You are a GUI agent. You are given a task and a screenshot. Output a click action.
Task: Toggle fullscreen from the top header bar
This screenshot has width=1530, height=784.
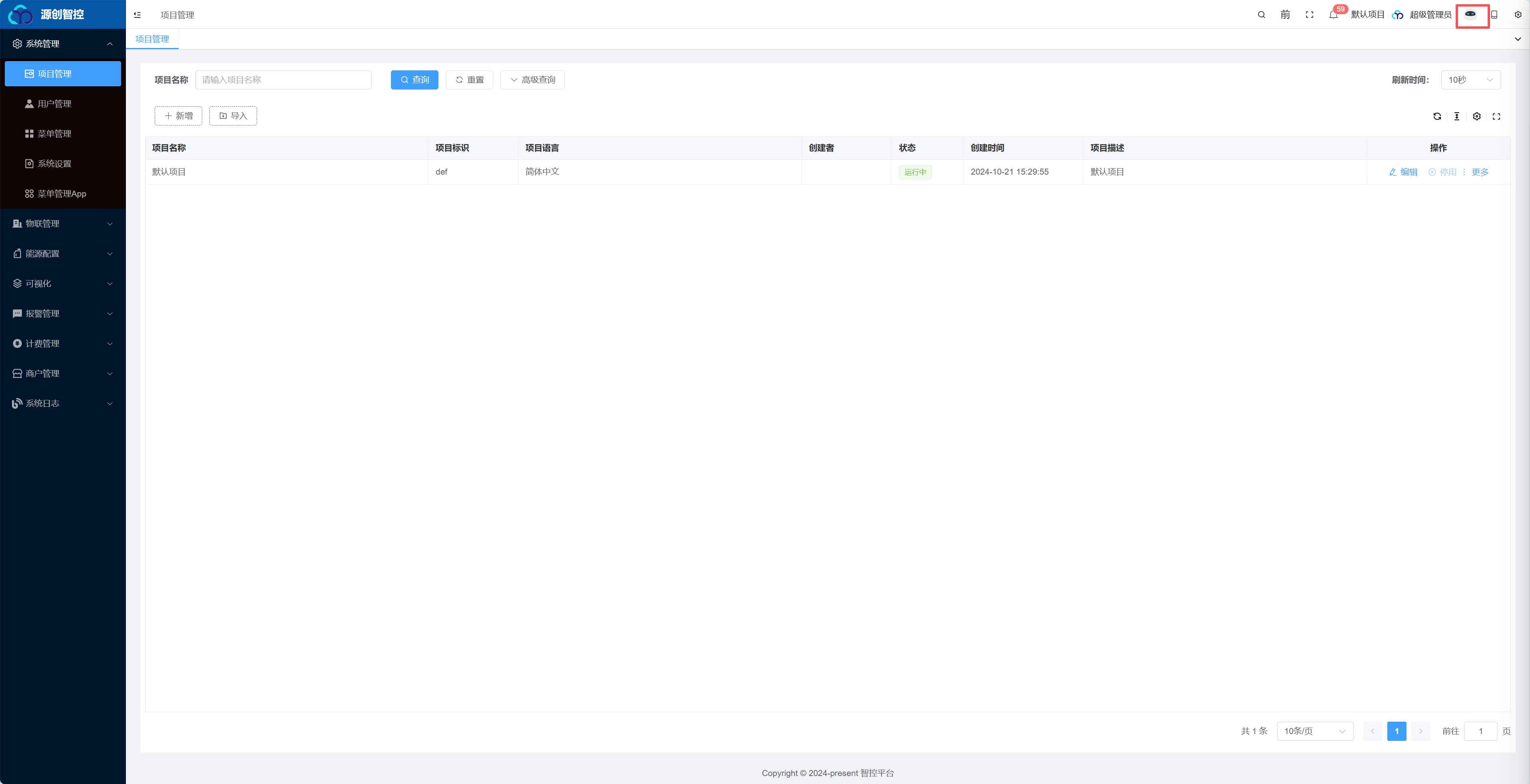[1310, 15]
